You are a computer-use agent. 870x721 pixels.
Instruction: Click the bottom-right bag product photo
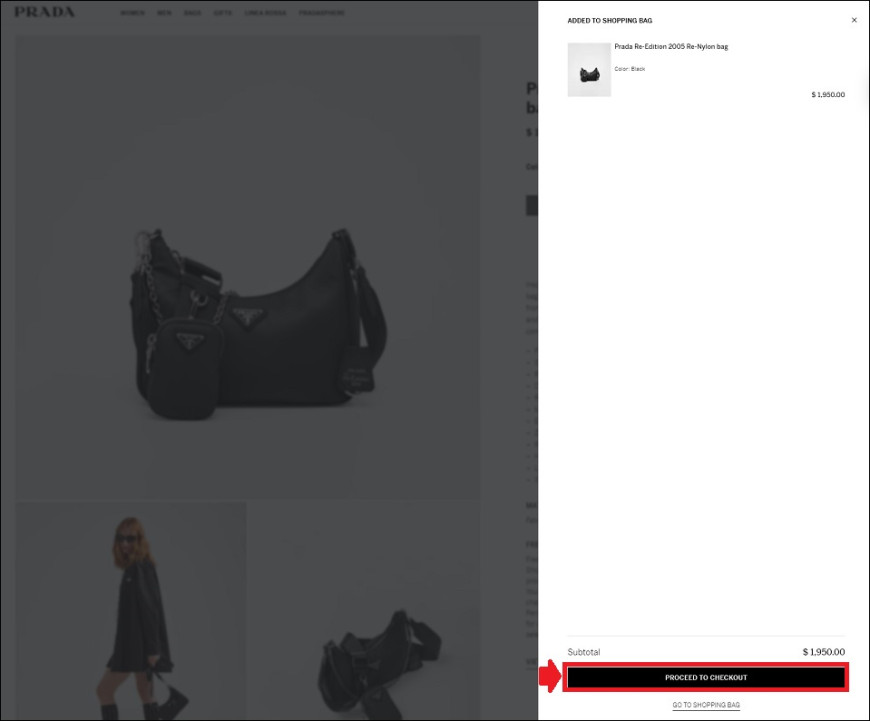click(x=365, y=611)
